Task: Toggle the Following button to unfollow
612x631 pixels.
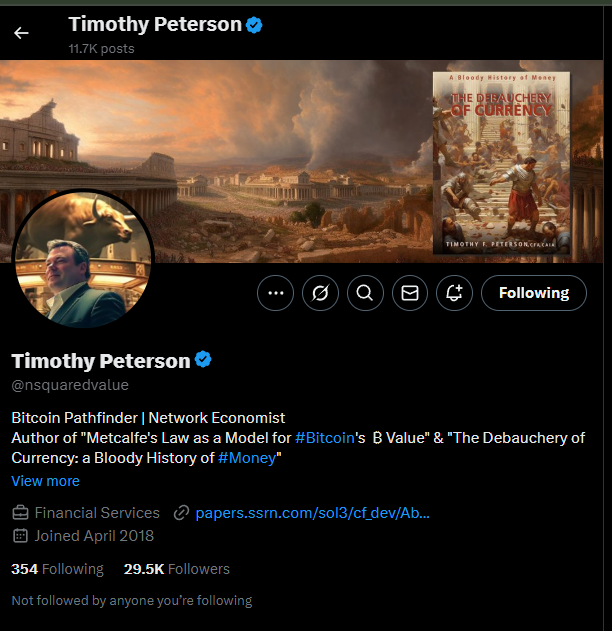Action: [x=534, y=293]
